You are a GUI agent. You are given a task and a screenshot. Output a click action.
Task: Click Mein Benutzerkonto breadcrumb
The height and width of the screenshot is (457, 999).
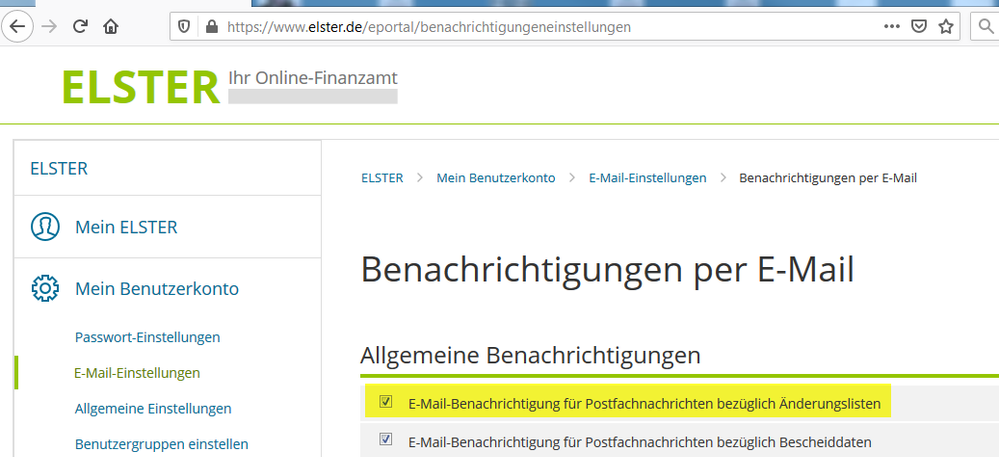496,178
